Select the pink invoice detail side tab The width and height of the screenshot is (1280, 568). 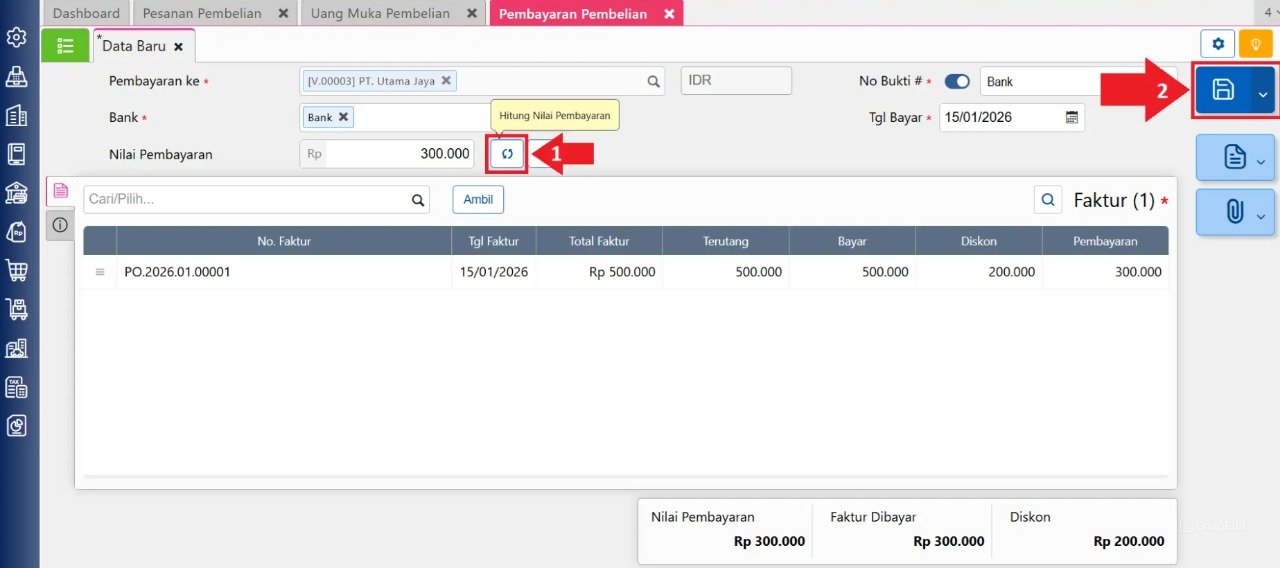tap(60, 190)
